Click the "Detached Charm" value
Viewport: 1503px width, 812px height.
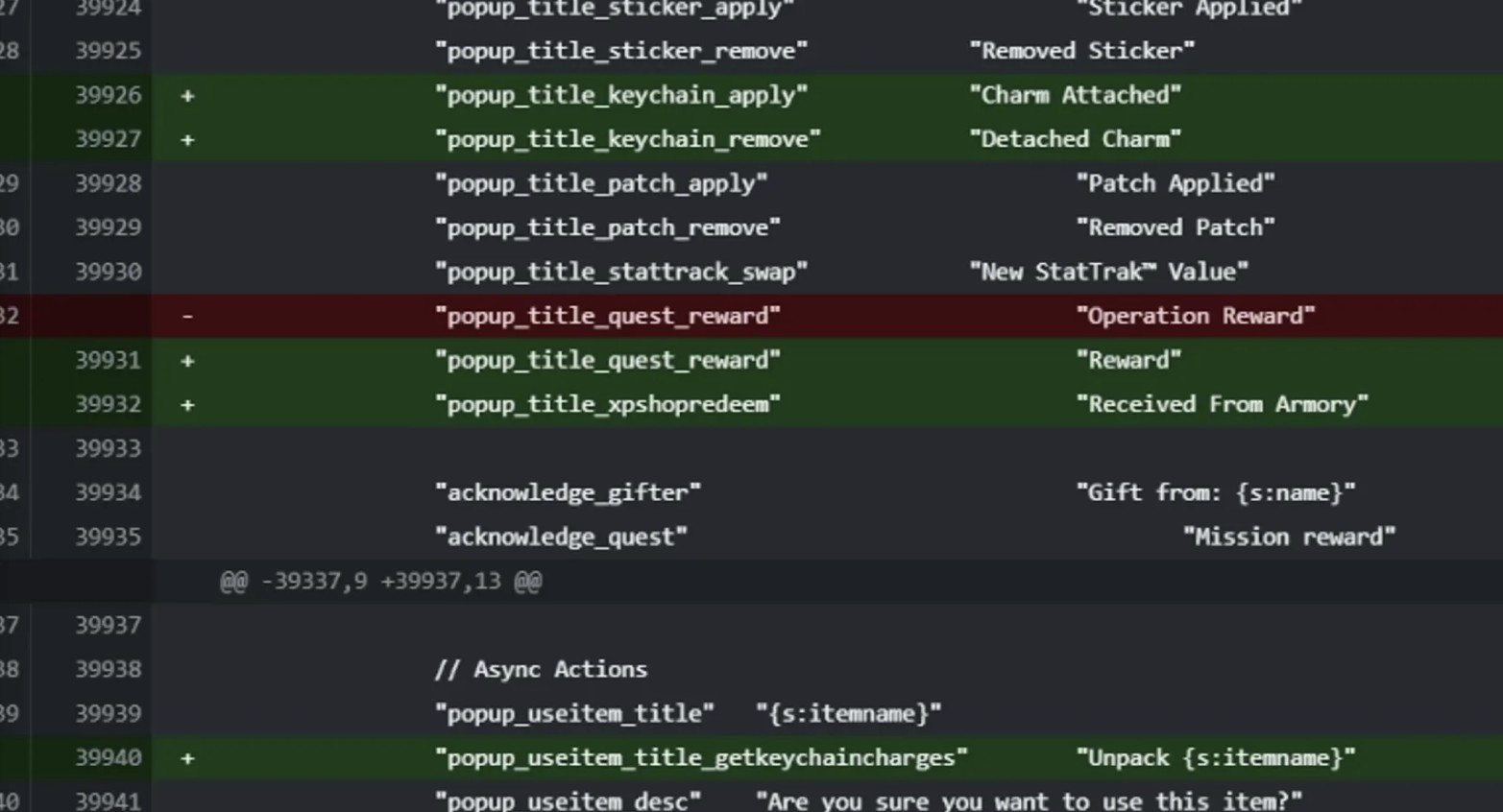1076,139
